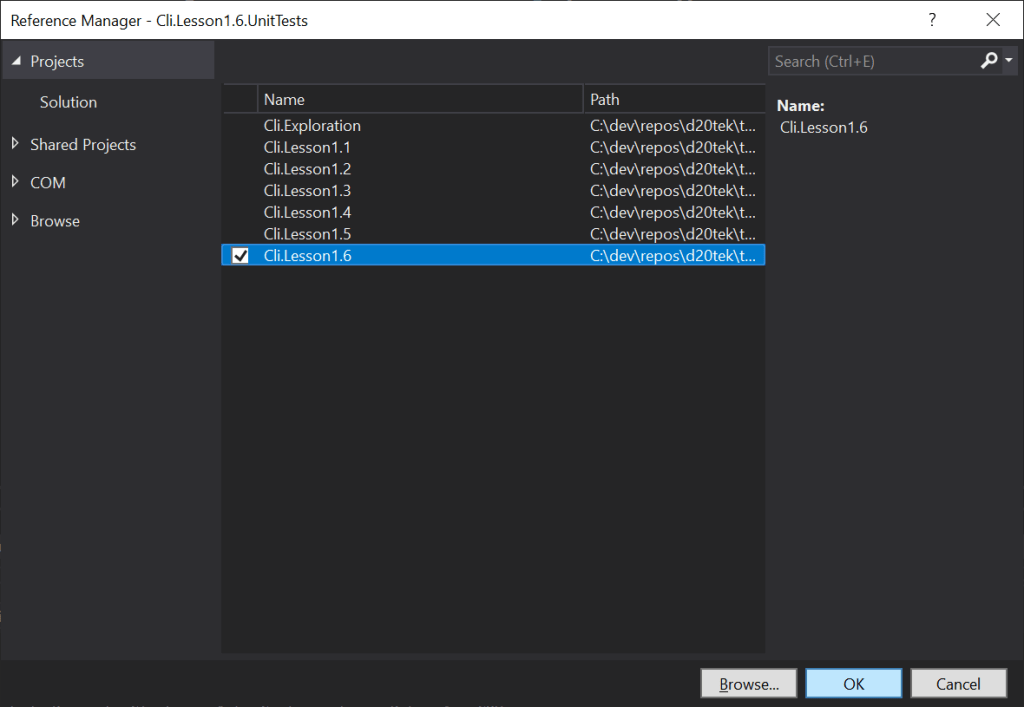Viewport: 1024px width, 707px height.
Task: Click the Browse... button
Action: coord(748,684)
